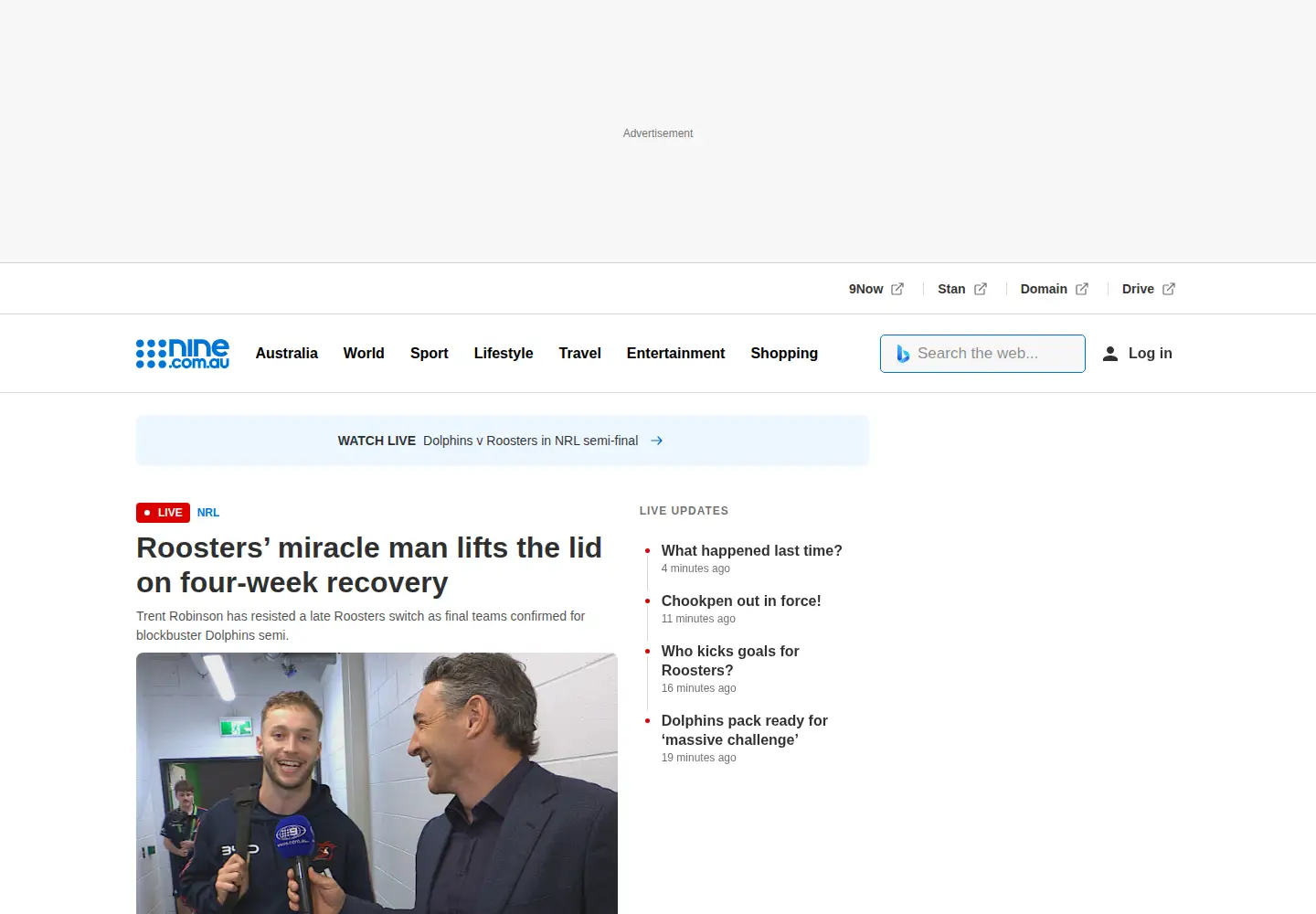1316x914 pixels.
Task: Click the external link icon beside Drive
Action: tap(1169, 289)
